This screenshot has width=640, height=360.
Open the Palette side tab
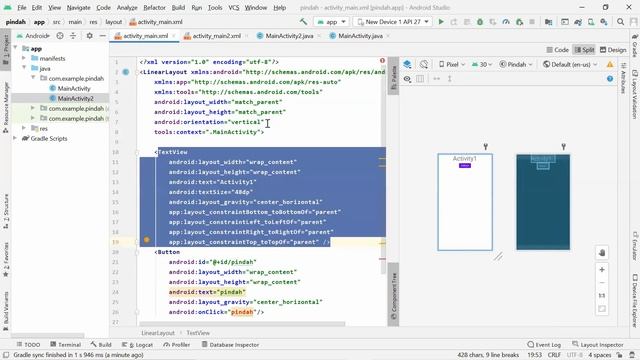coord(393,77)
